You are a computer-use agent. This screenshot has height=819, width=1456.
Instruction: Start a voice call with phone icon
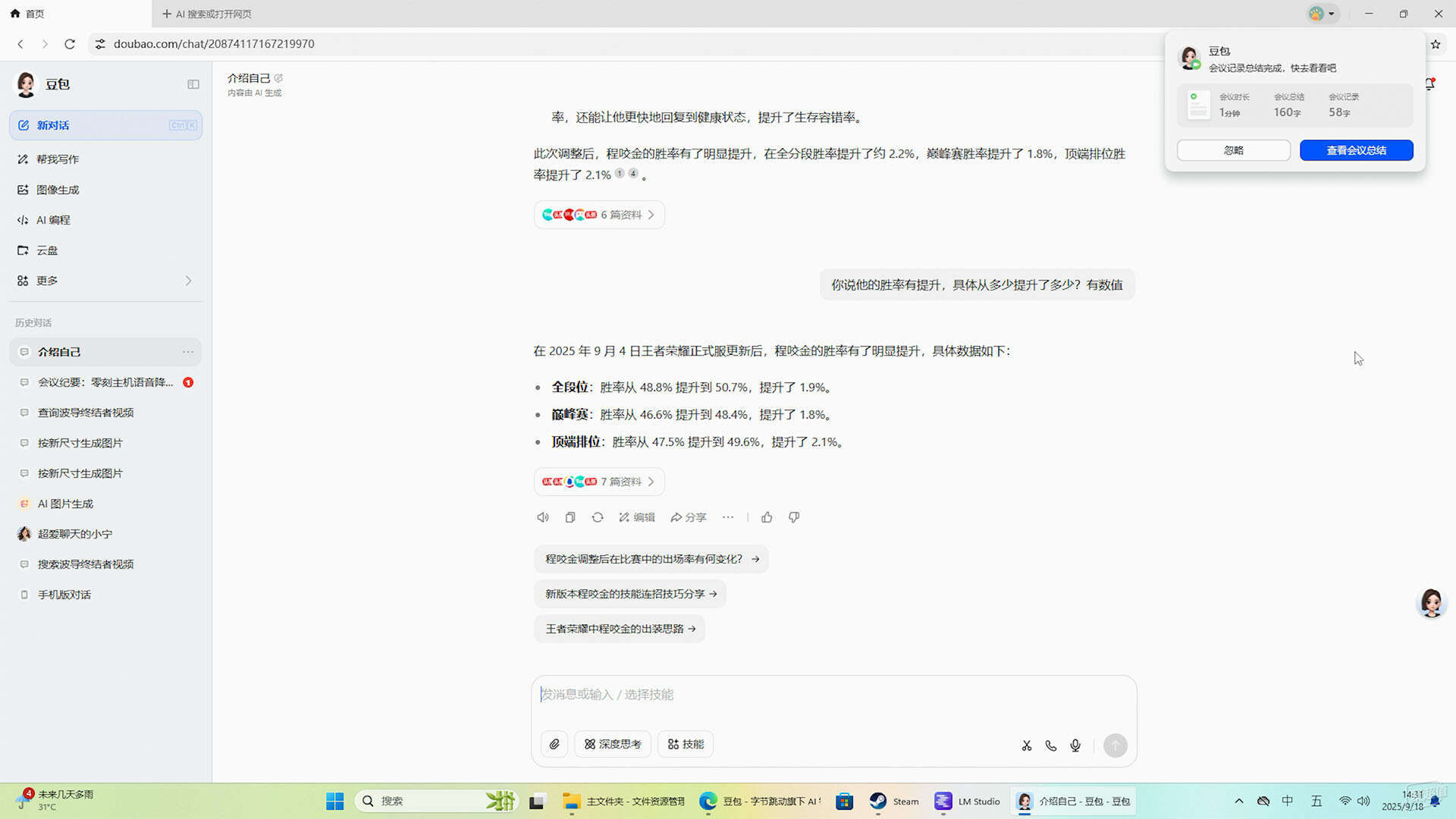tap(1051, 745)
